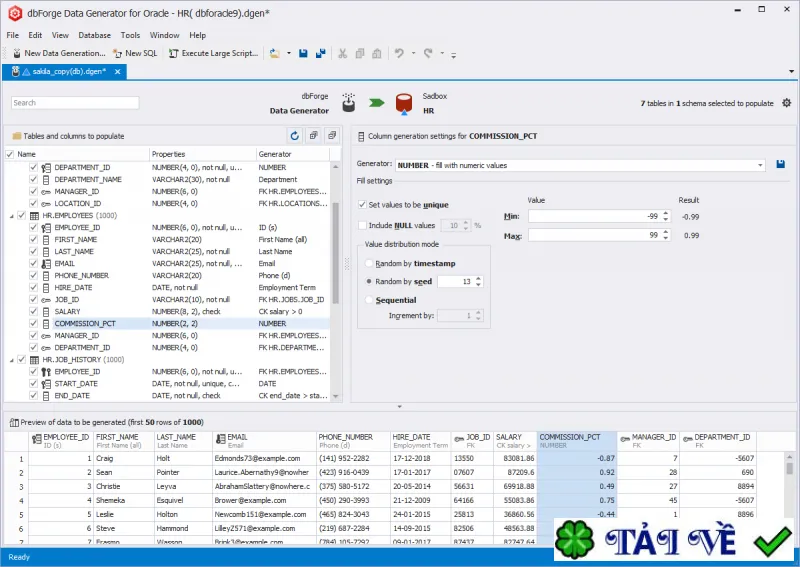Click the HR.EMPLOYEES table icon

[34, 215]
